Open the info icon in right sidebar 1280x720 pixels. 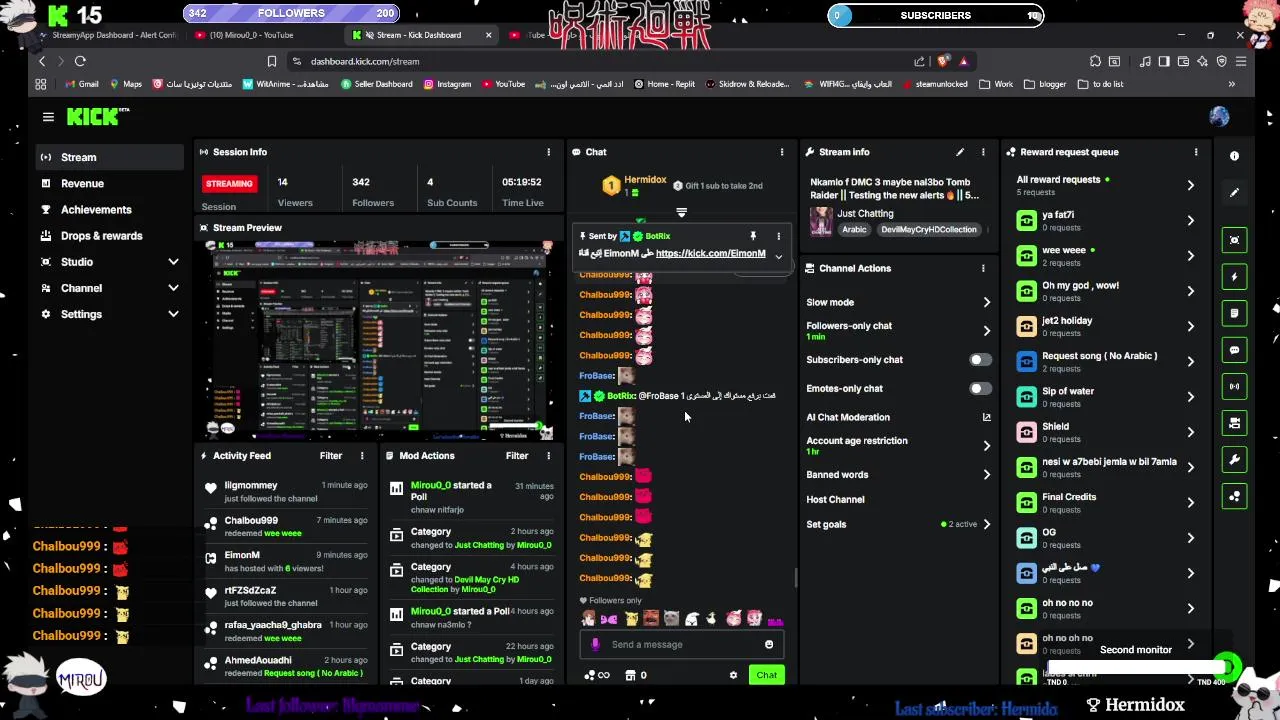click(1234, 156)
